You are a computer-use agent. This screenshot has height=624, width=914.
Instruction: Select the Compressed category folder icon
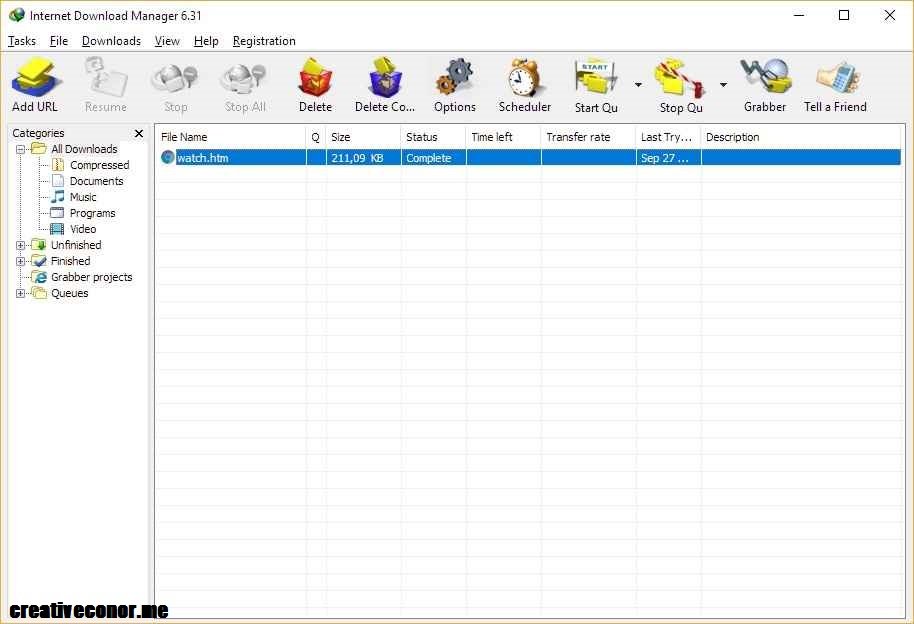58,165
